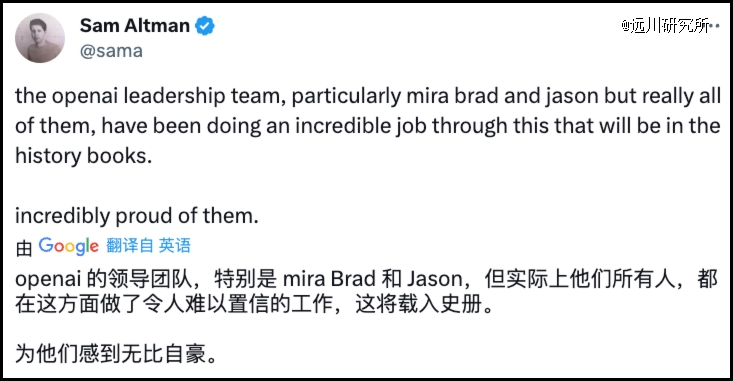Open the tweet's more options dots
This screenshot has width=733, height=381.
715,26
